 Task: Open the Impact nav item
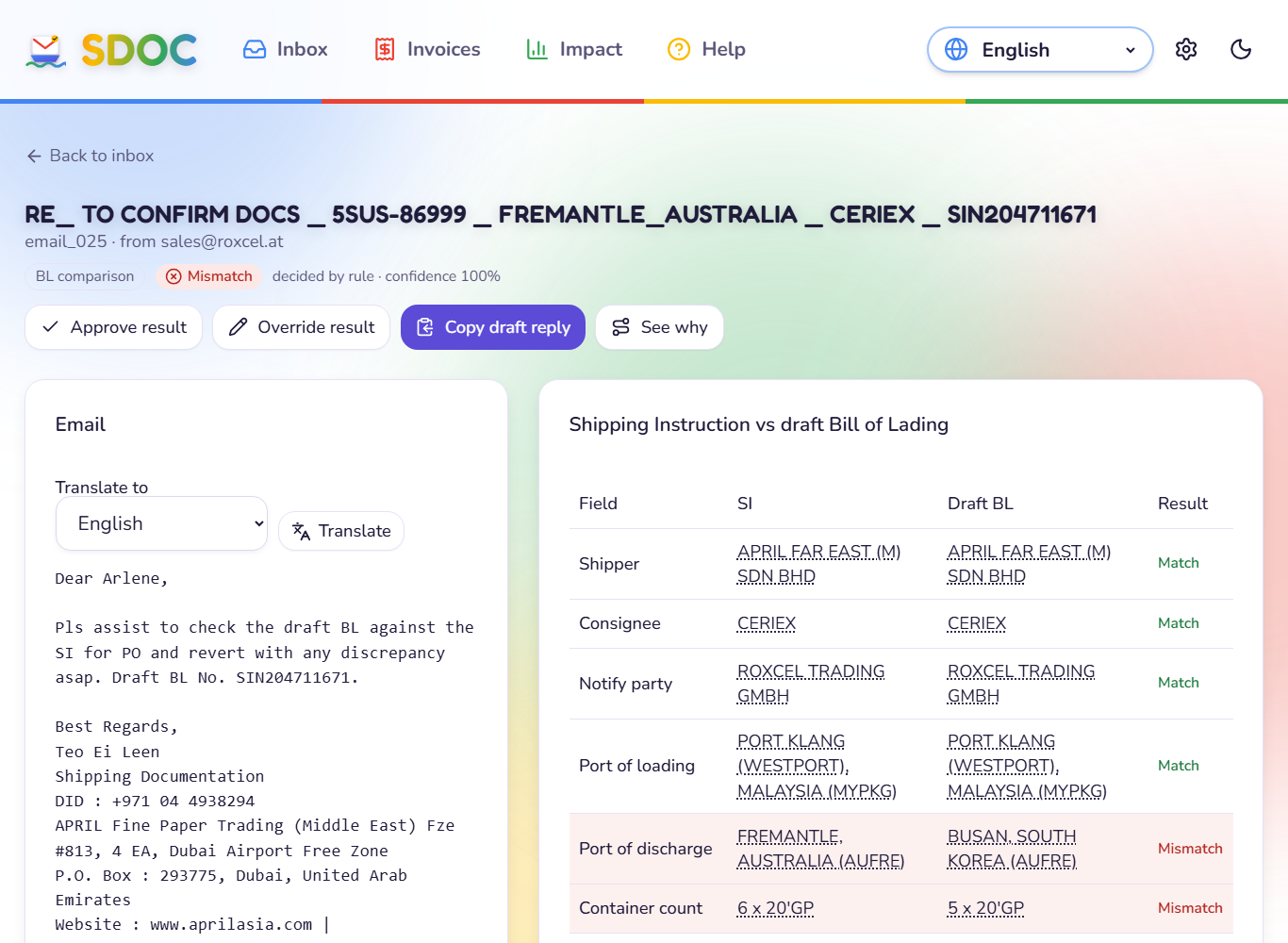(574, 49)
